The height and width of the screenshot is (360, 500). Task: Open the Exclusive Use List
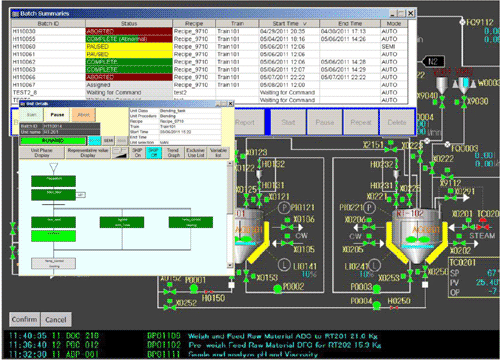coord(196,153)
